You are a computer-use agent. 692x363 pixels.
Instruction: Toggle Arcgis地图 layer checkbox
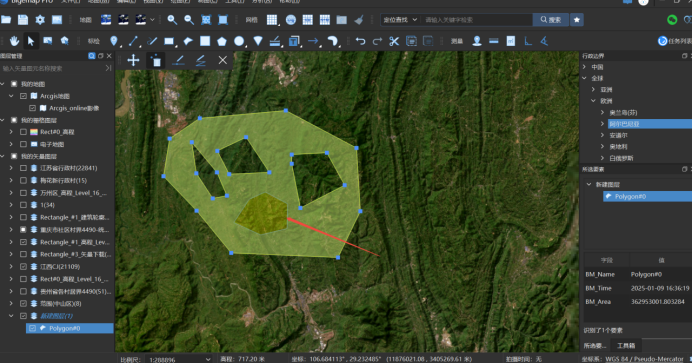coord(23,96)
